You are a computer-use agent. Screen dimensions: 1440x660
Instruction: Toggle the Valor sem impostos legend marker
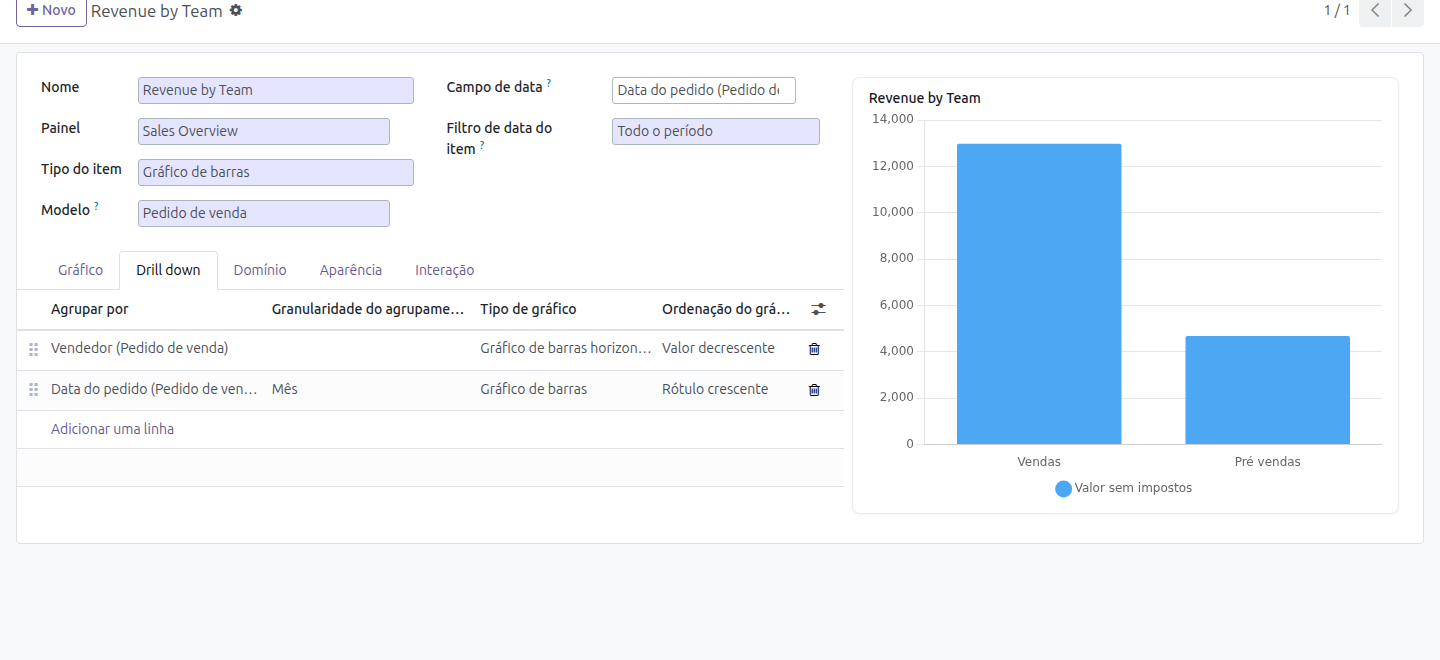click(1063, 489)
